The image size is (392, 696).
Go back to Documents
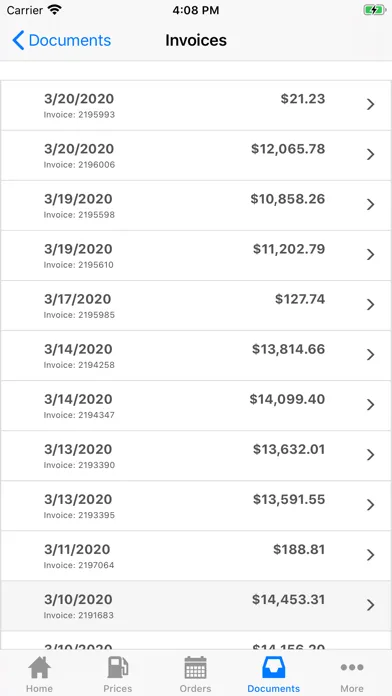coord(62,40)
